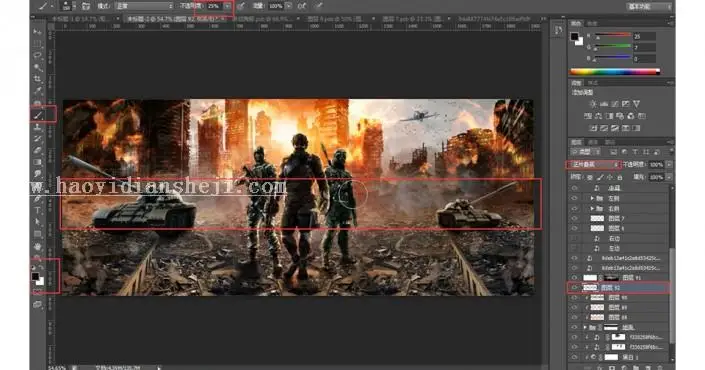Click the R value input field
Viewport: 705px width, 370px height.
click(x=644, y=36)
